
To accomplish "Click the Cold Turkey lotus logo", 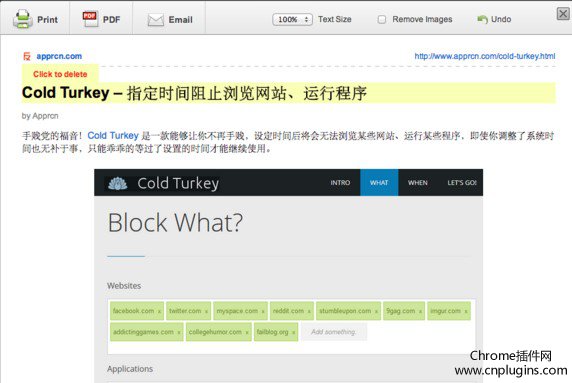I will tap(118, 183).
